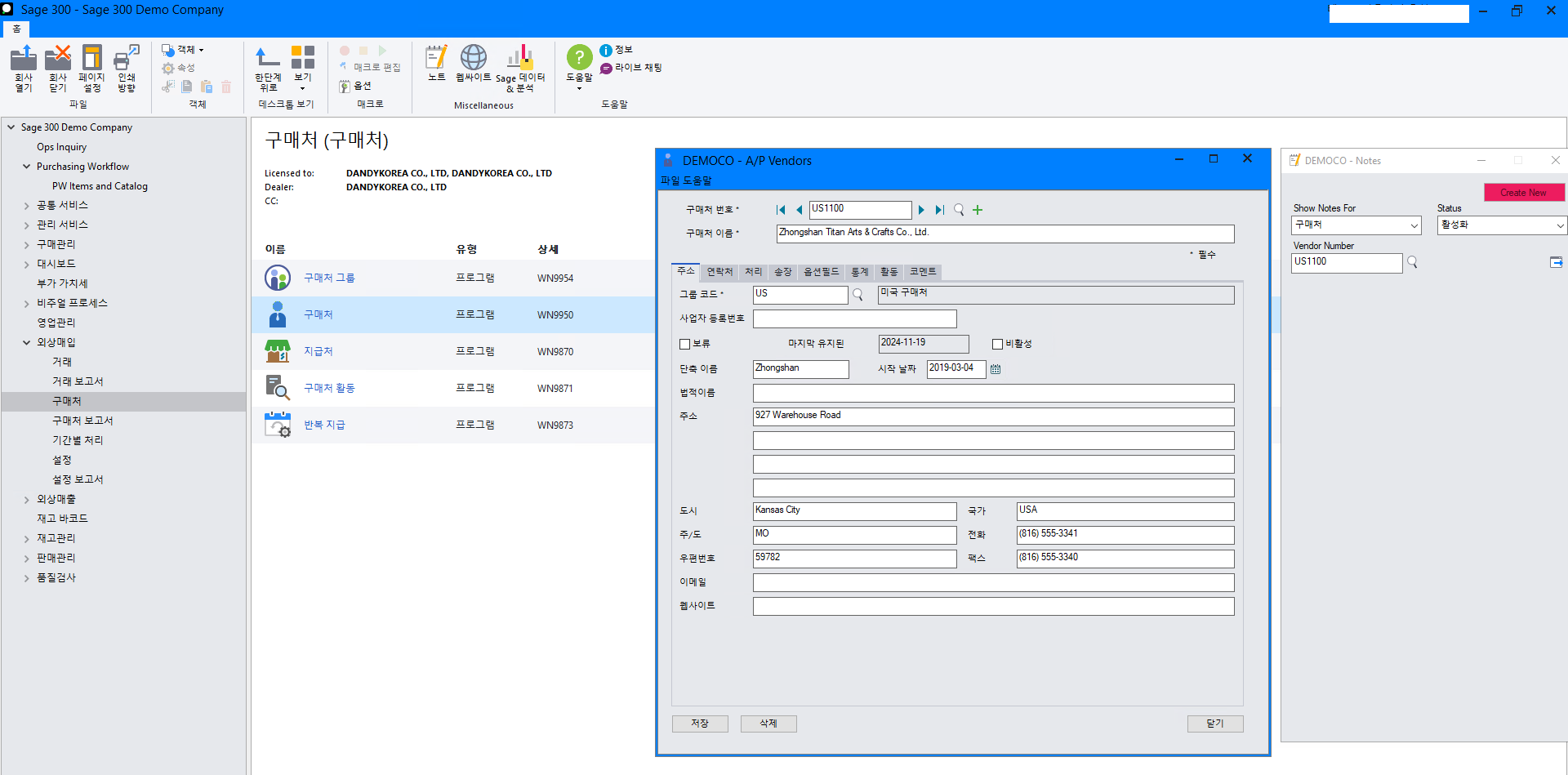This screenshot has width=1568, height=775.
Task: Collapse the Sage 300 Demo Company node
Action: (x=11, y=127)
